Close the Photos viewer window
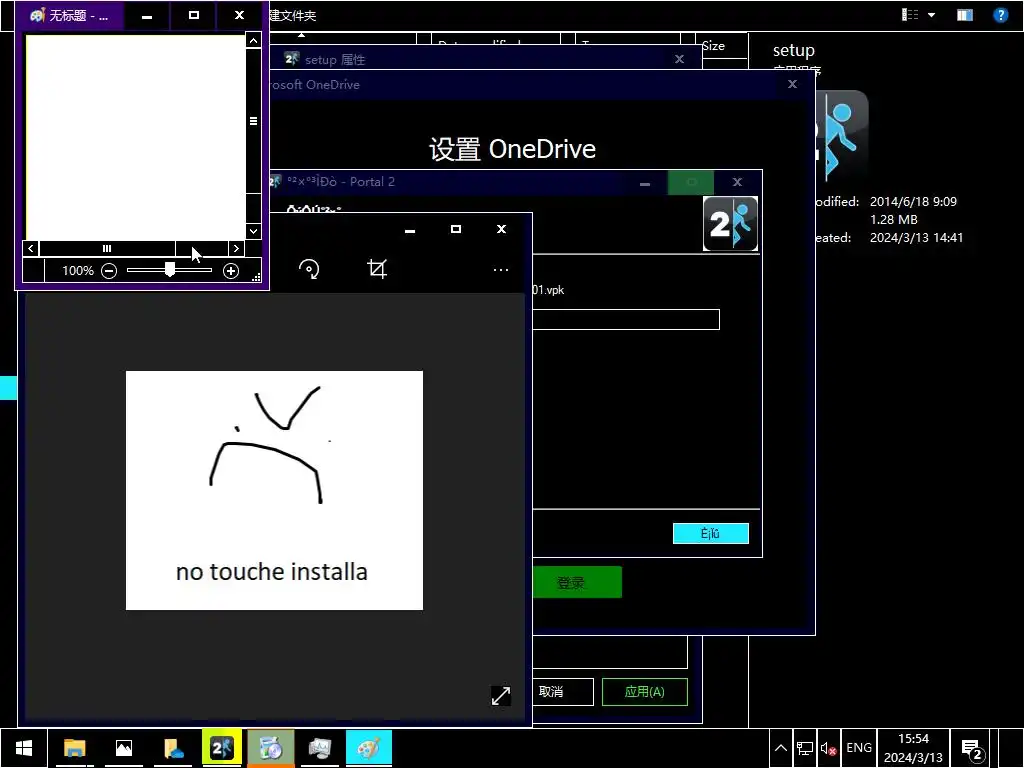The width and height of the screenshot is (1024, 768). pos(502,229)
